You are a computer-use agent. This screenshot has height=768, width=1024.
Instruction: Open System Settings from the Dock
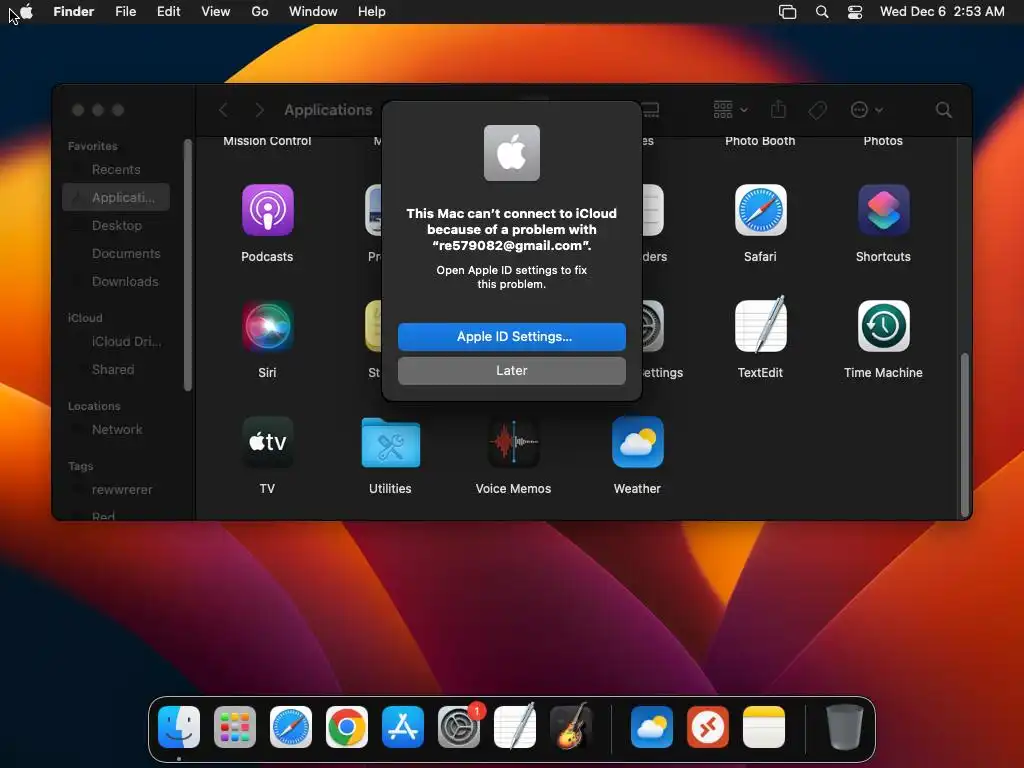[x=458, y=726]
